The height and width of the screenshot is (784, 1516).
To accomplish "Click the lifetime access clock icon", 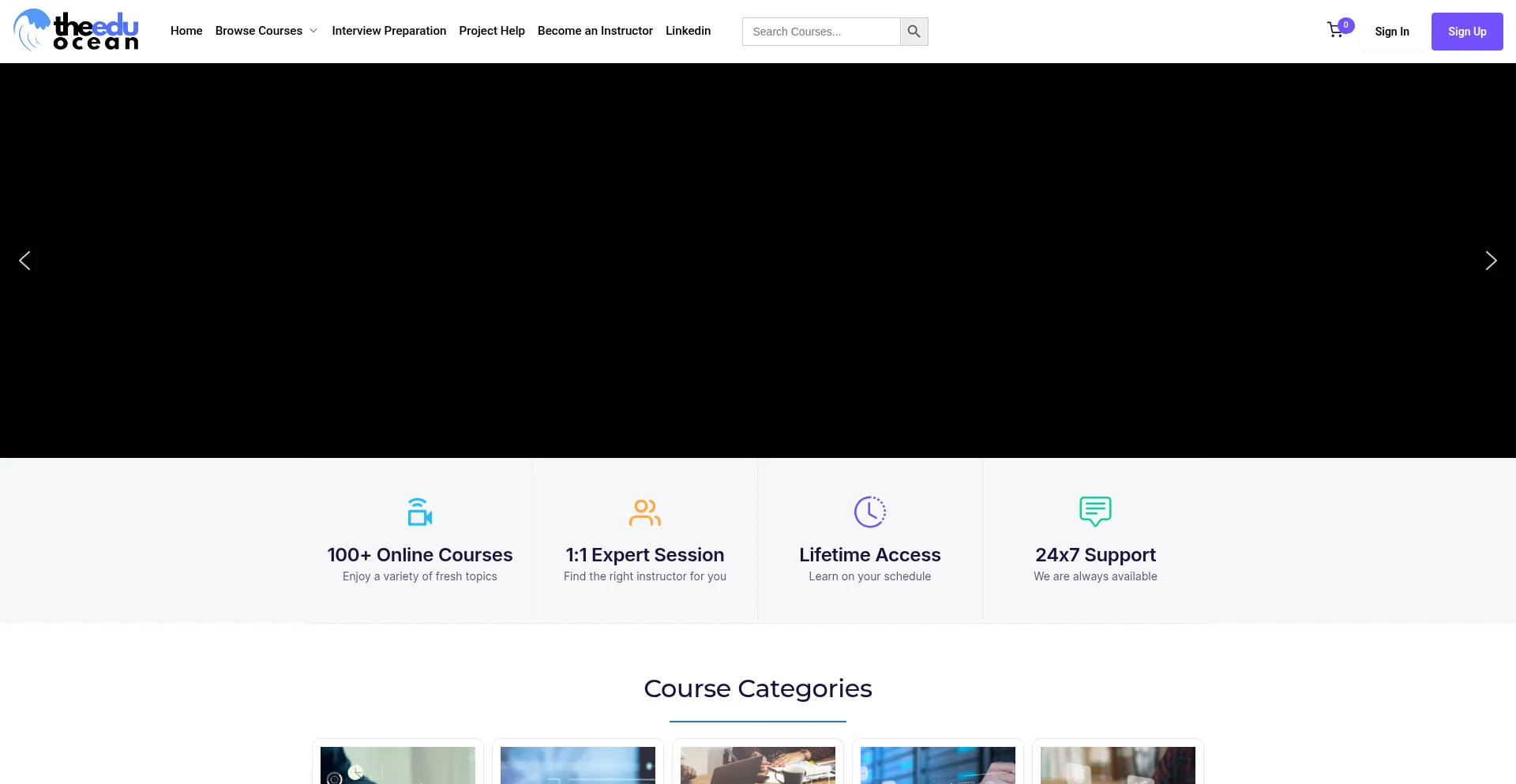I will [x=869, y=512].
